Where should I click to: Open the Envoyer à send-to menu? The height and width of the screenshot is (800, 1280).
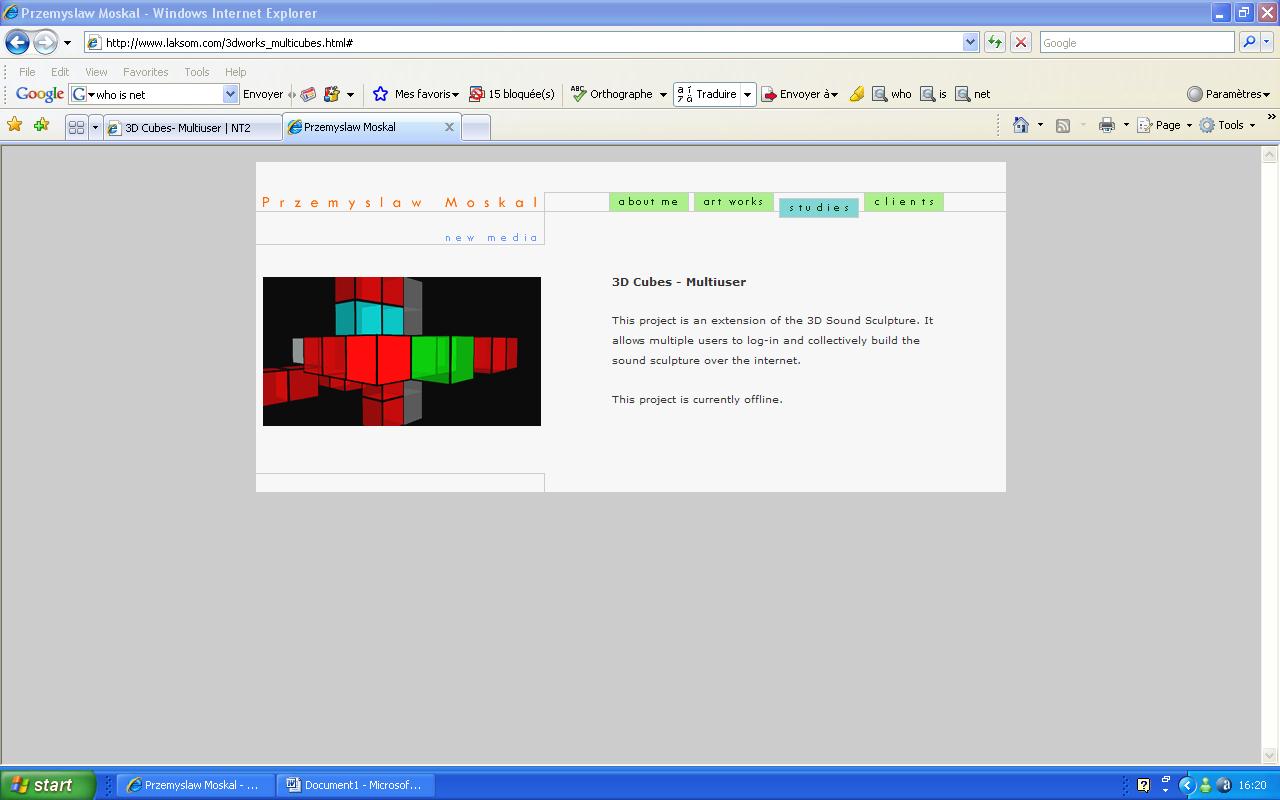coord(799,94)
